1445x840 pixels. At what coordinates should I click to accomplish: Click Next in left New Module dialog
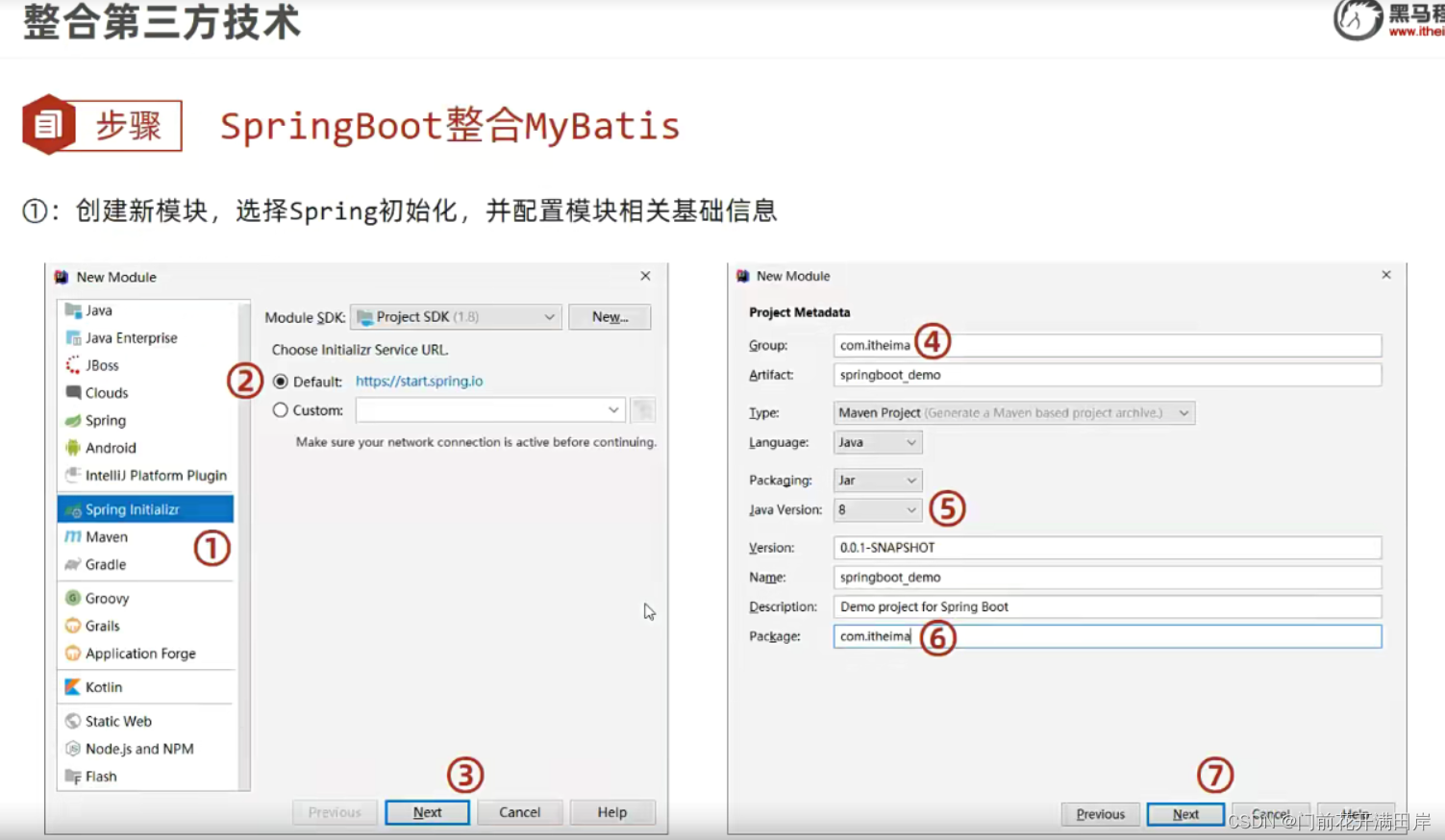(427, 812)
